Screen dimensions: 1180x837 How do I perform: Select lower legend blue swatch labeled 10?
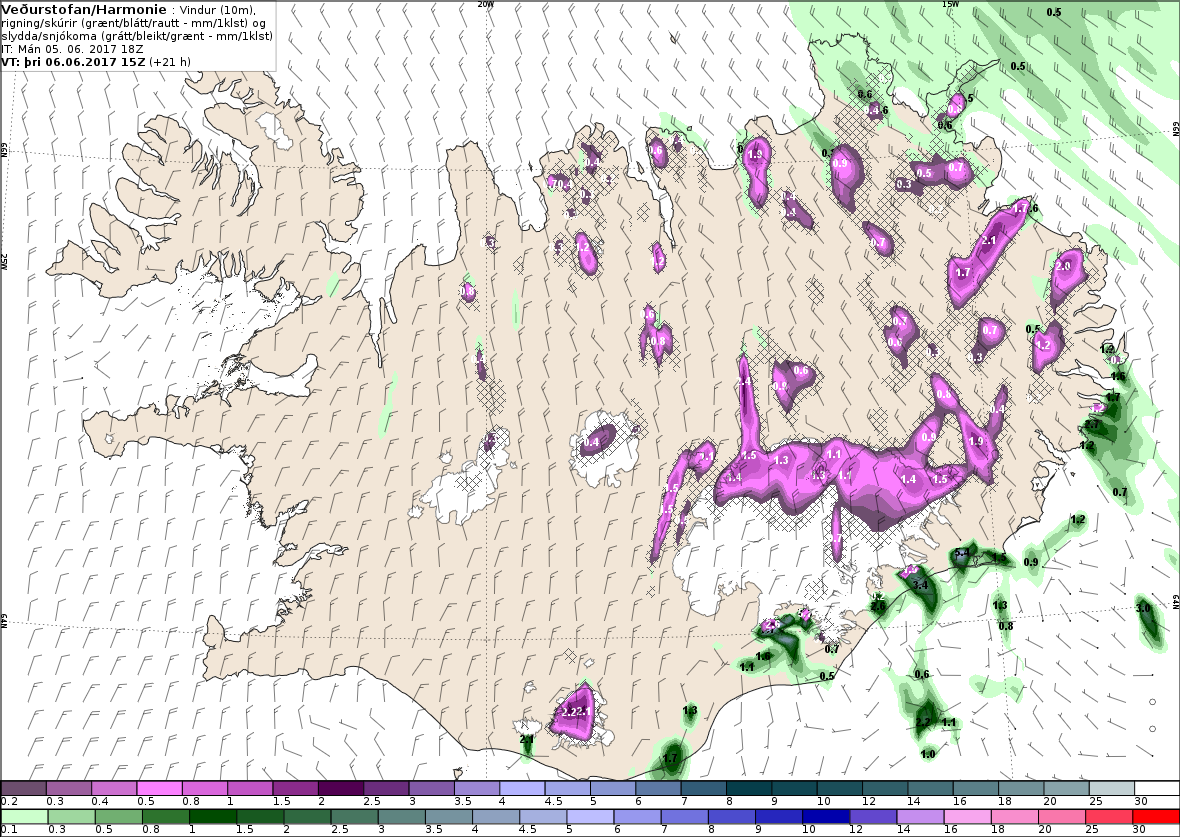(825, 817)
